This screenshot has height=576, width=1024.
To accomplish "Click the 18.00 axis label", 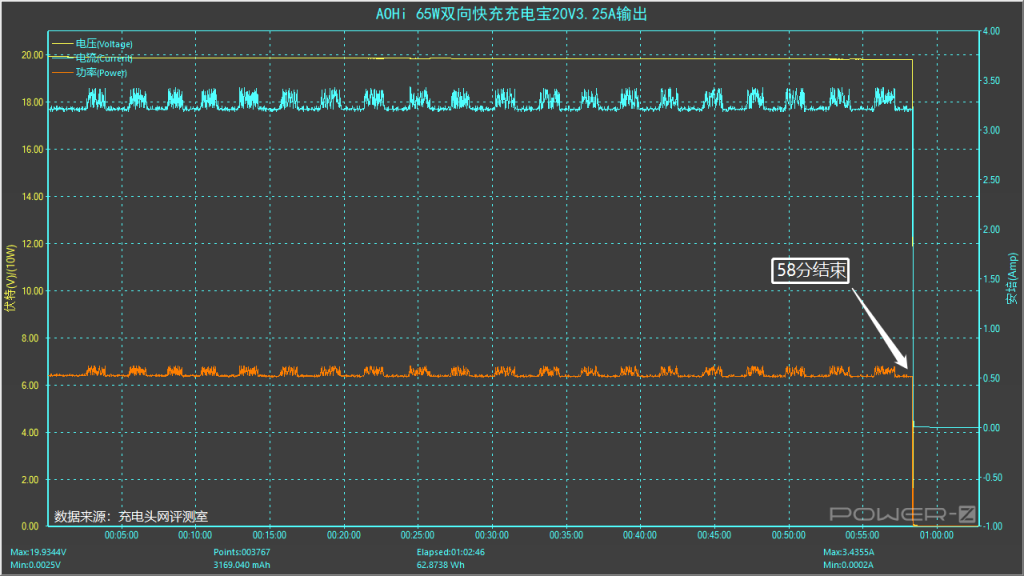I will click(32, 102).
